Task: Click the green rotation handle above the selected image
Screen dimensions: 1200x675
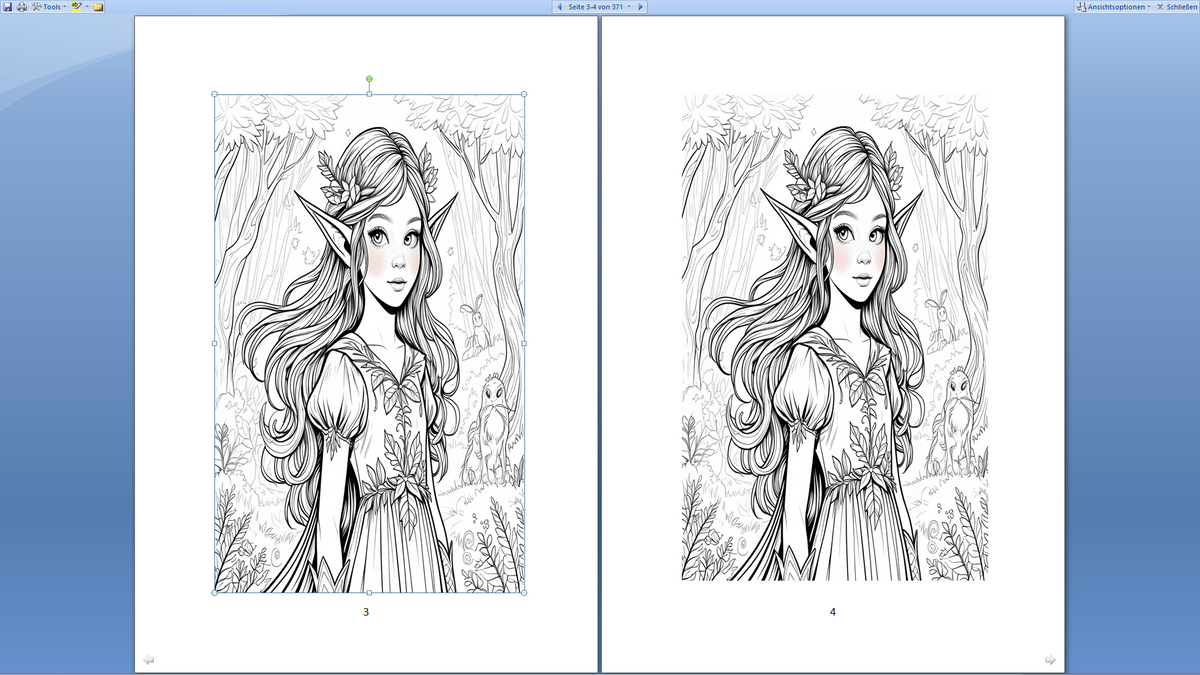Action: coord(369,78)
